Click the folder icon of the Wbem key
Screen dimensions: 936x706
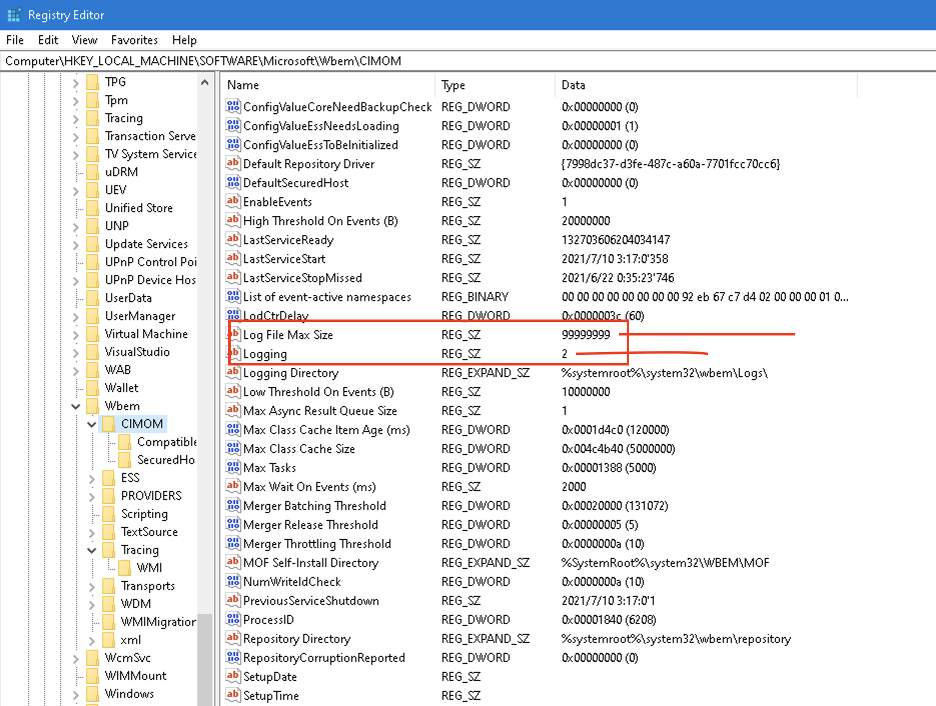coord(93,406)
